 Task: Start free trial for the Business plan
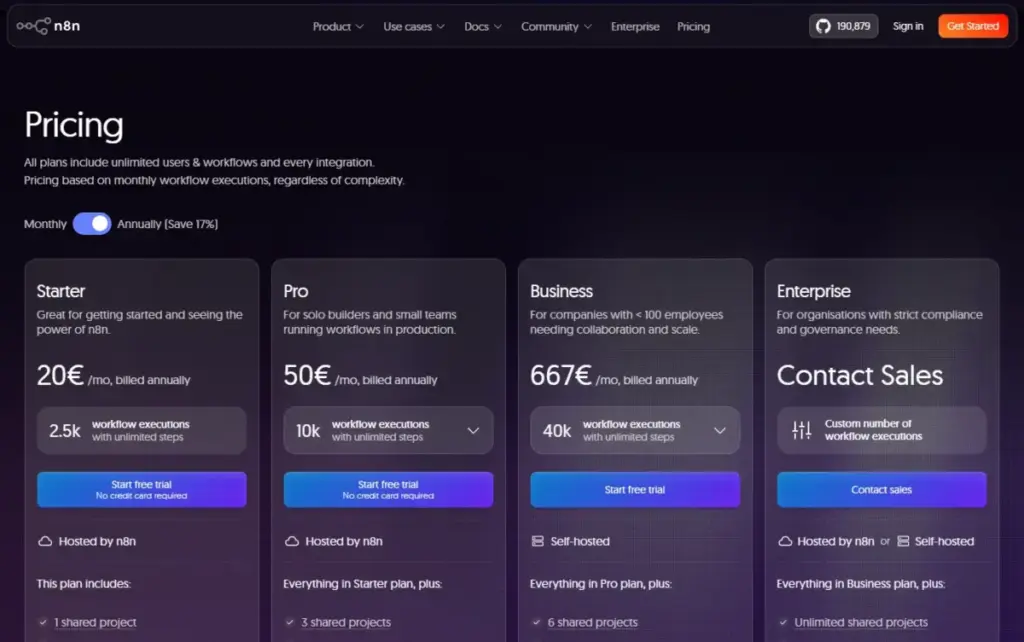[635, 489]
